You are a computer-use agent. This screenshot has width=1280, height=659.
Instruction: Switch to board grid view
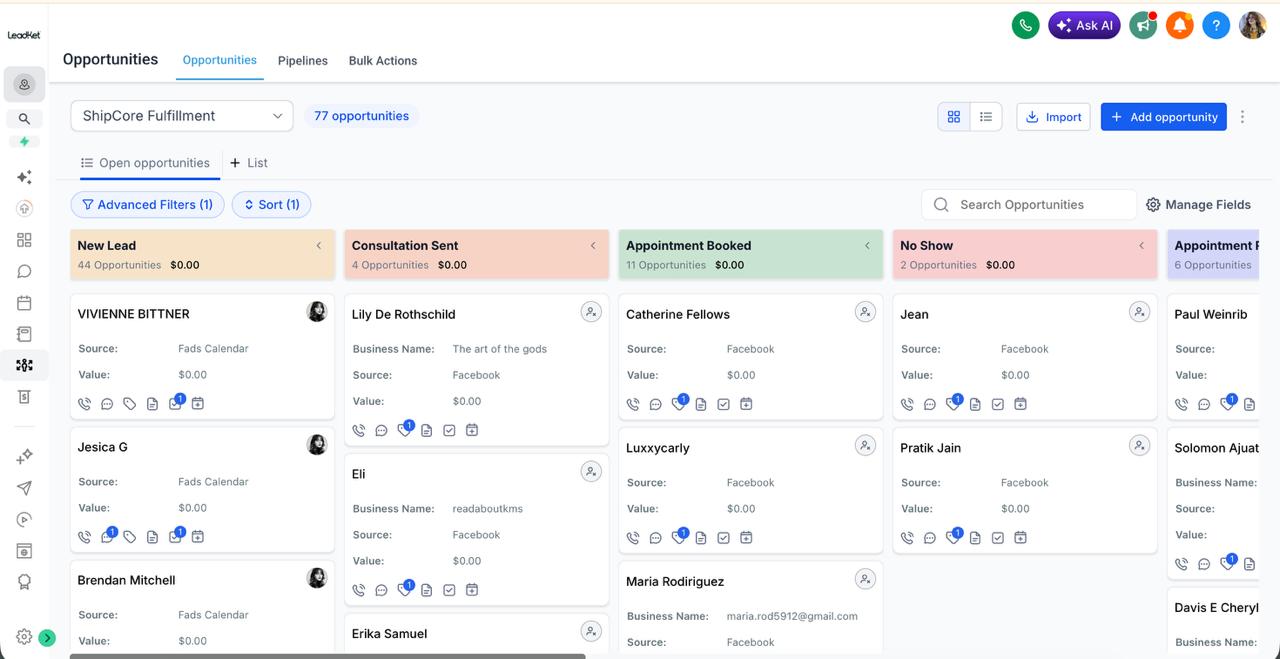click(x=954, y=117)
